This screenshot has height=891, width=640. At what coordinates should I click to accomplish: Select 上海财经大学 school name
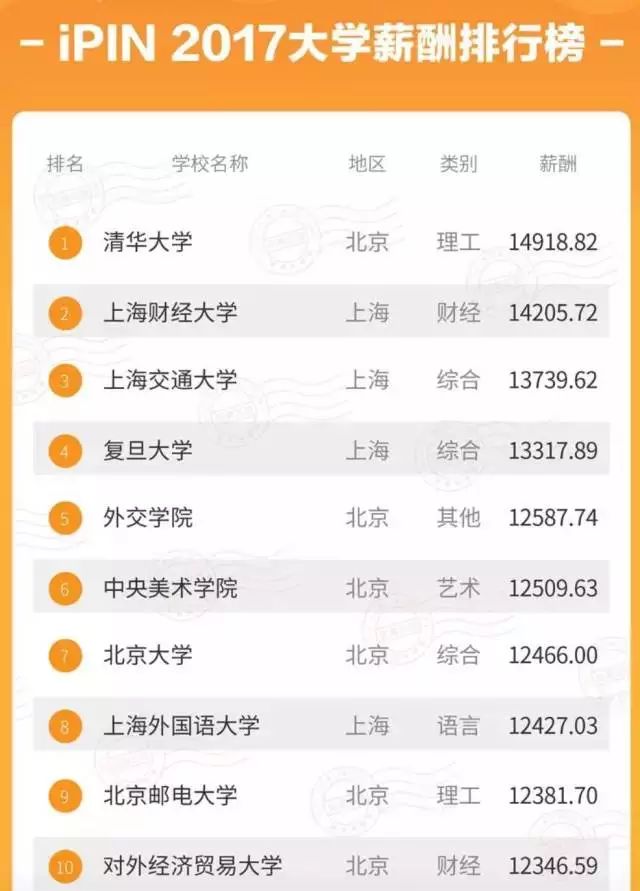click(x=170, y=313)
